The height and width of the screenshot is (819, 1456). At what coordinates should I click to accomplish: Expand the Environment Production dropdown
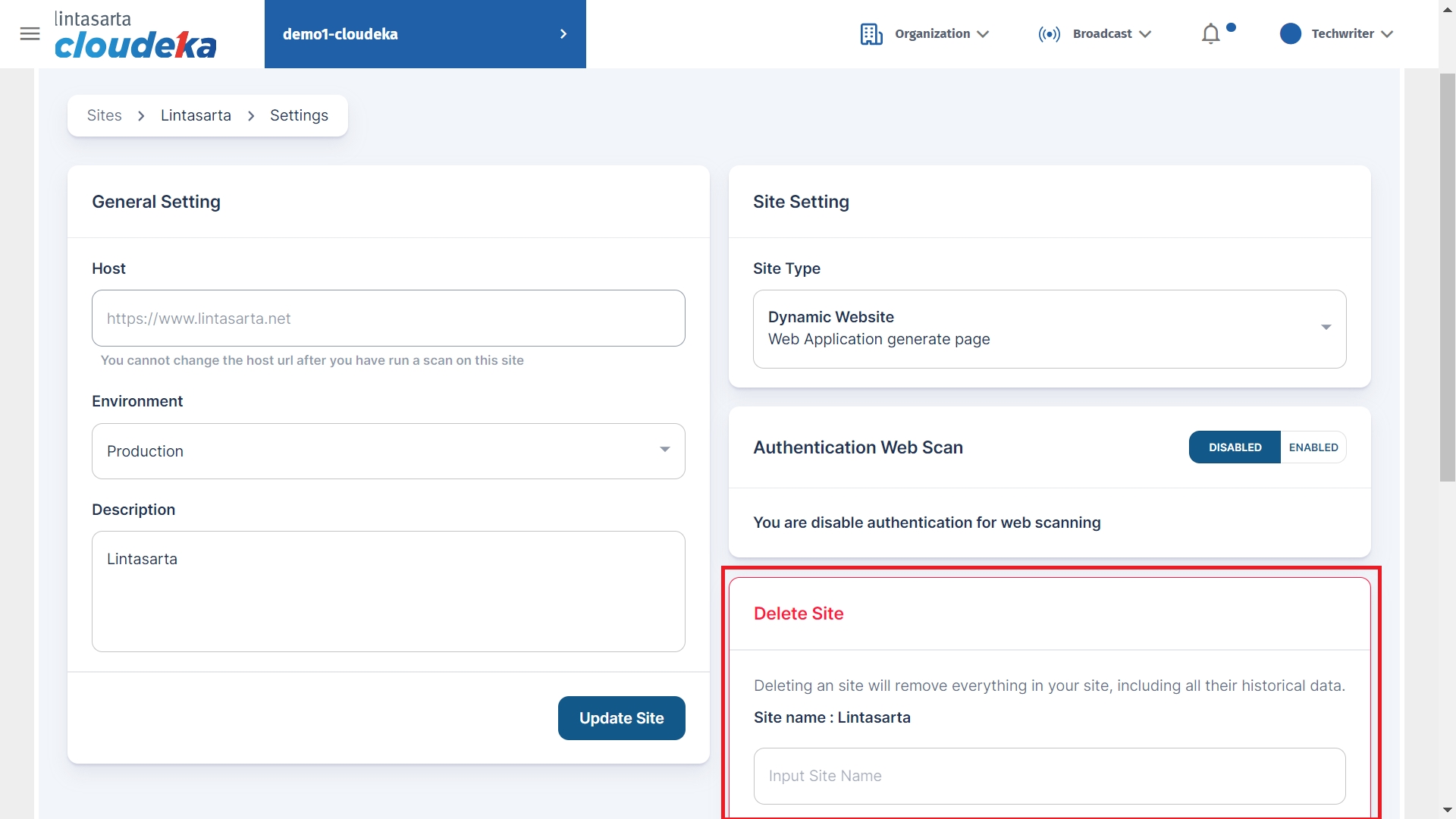[664, 450]
